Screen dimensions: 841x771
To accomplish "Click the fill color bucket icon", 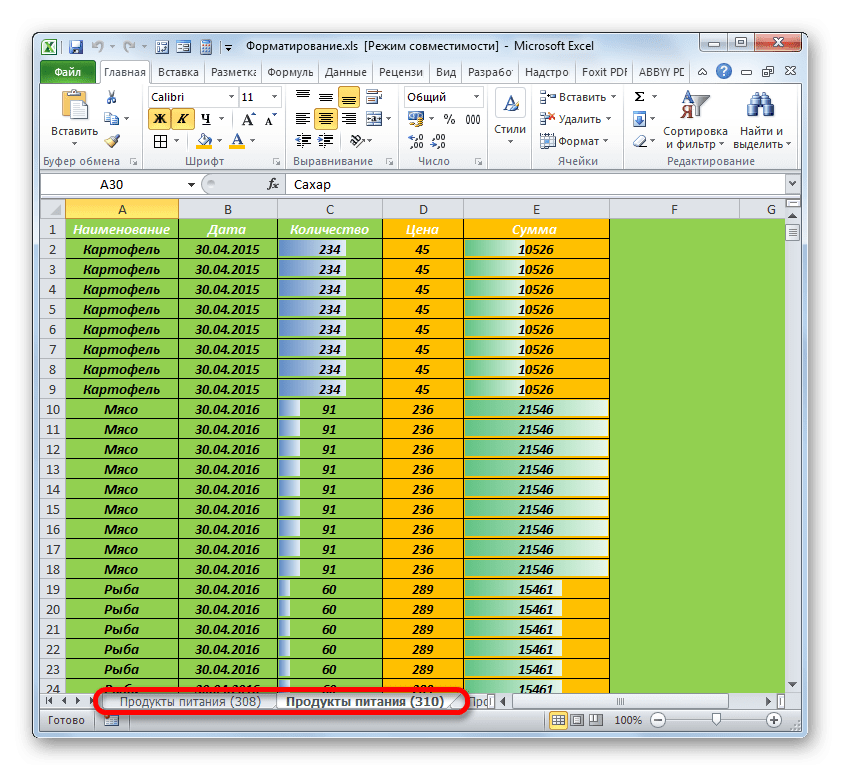I will coord(204,141).
